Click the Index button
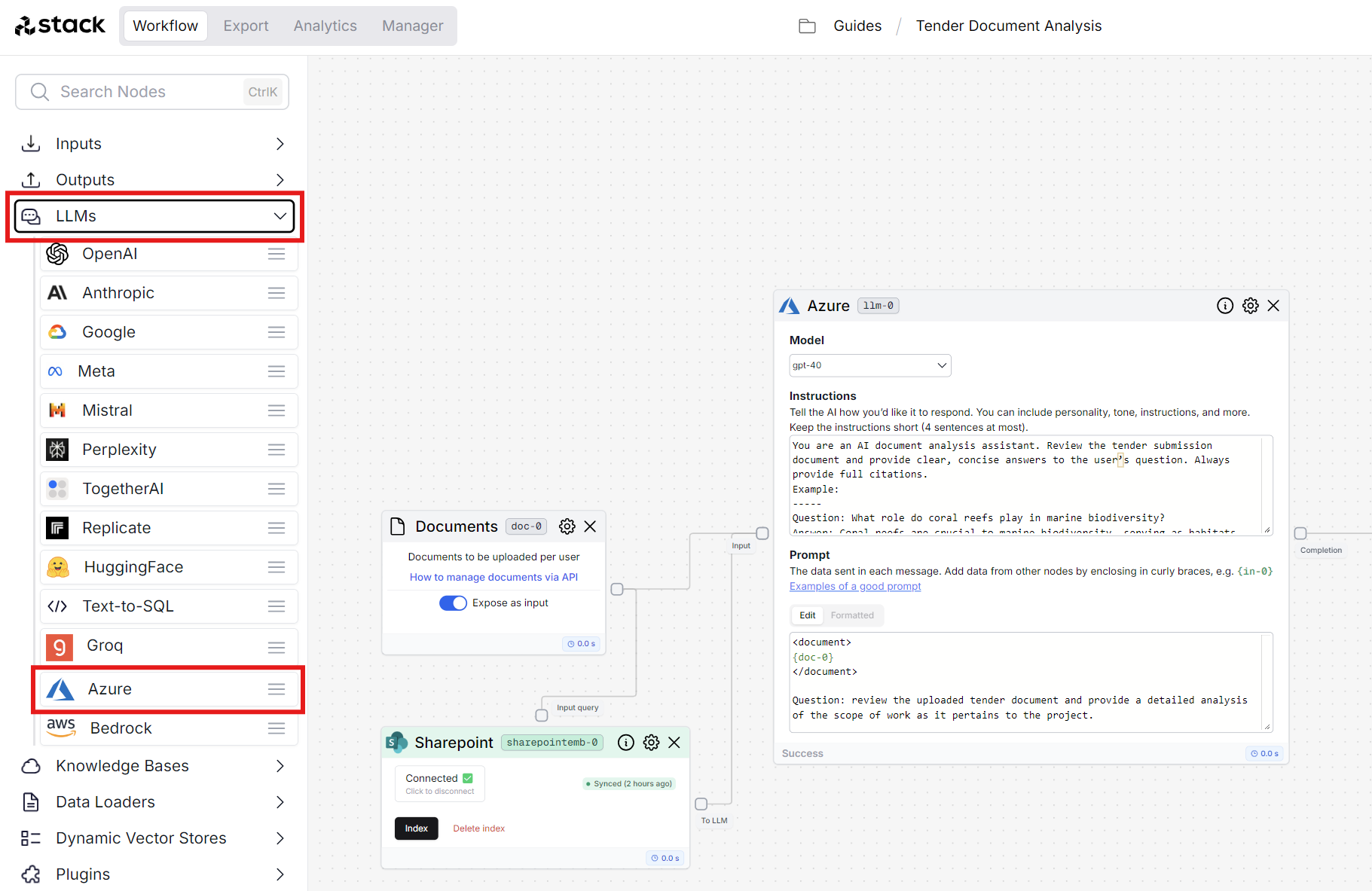 pyautogui.click(x=417, y=828)
